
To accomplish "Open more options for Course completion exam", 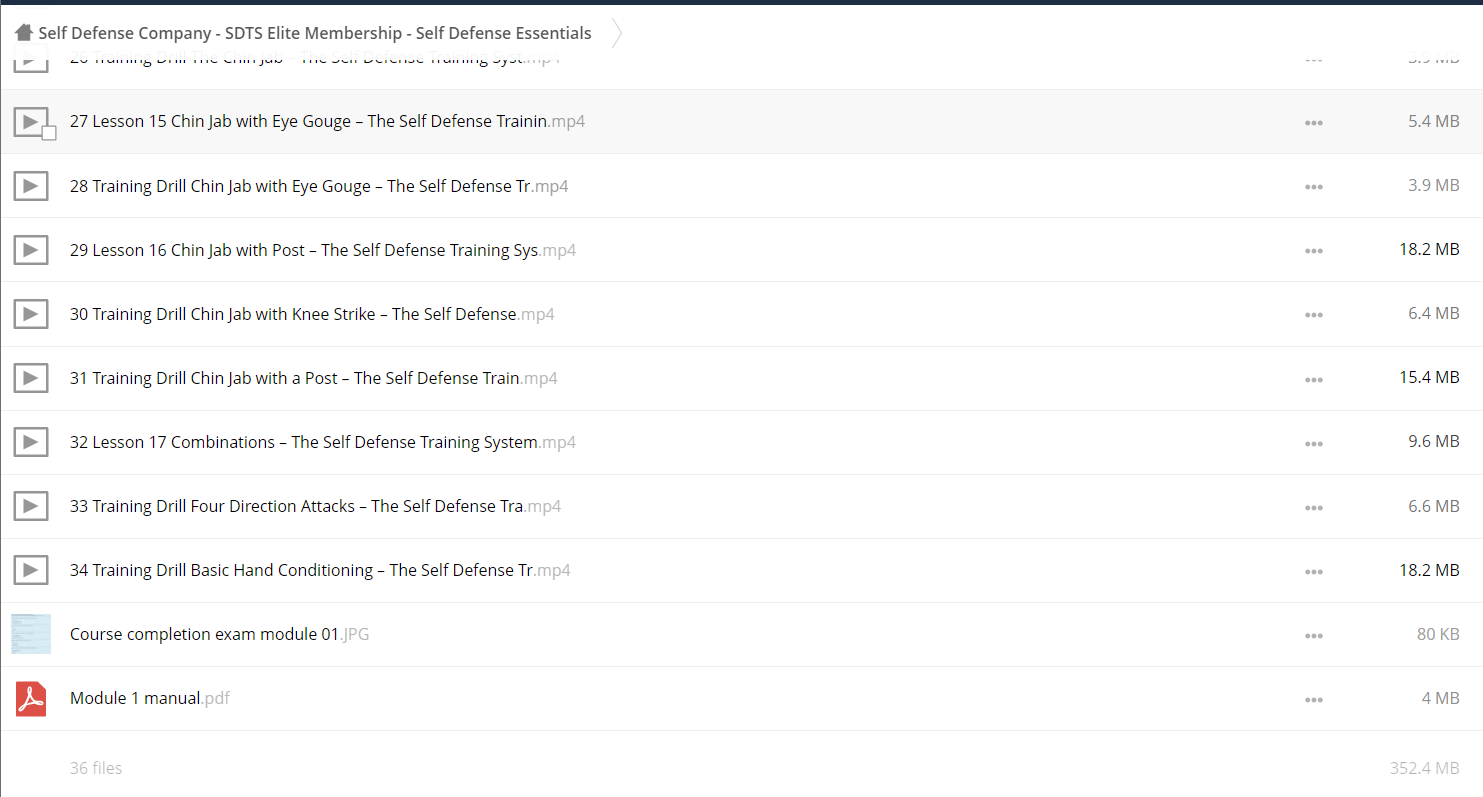I will pyautogui.click(x=1314, y=635).
